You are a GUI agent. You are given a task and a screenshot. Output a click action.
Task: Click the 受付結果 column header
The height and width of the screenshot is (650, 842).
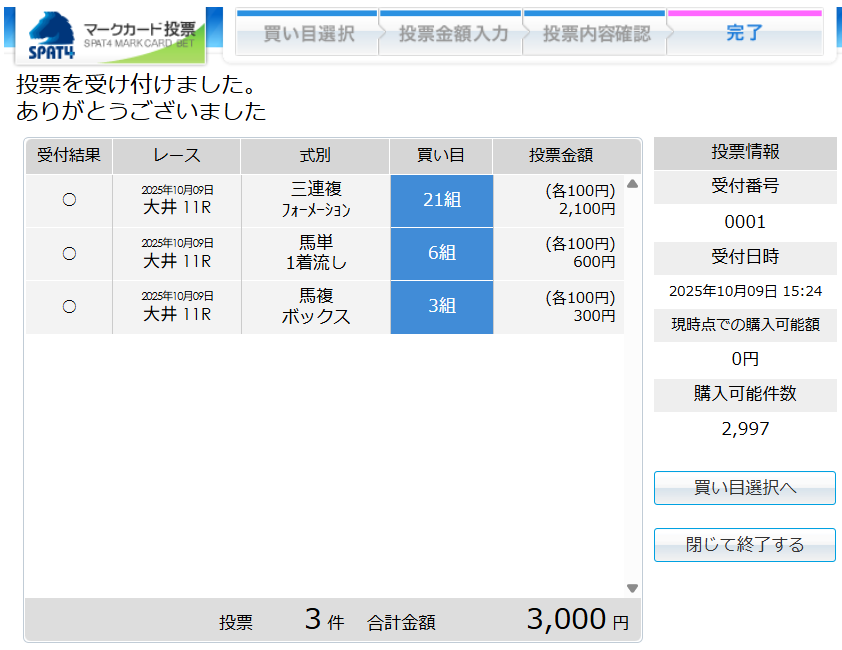pos(69,155)
